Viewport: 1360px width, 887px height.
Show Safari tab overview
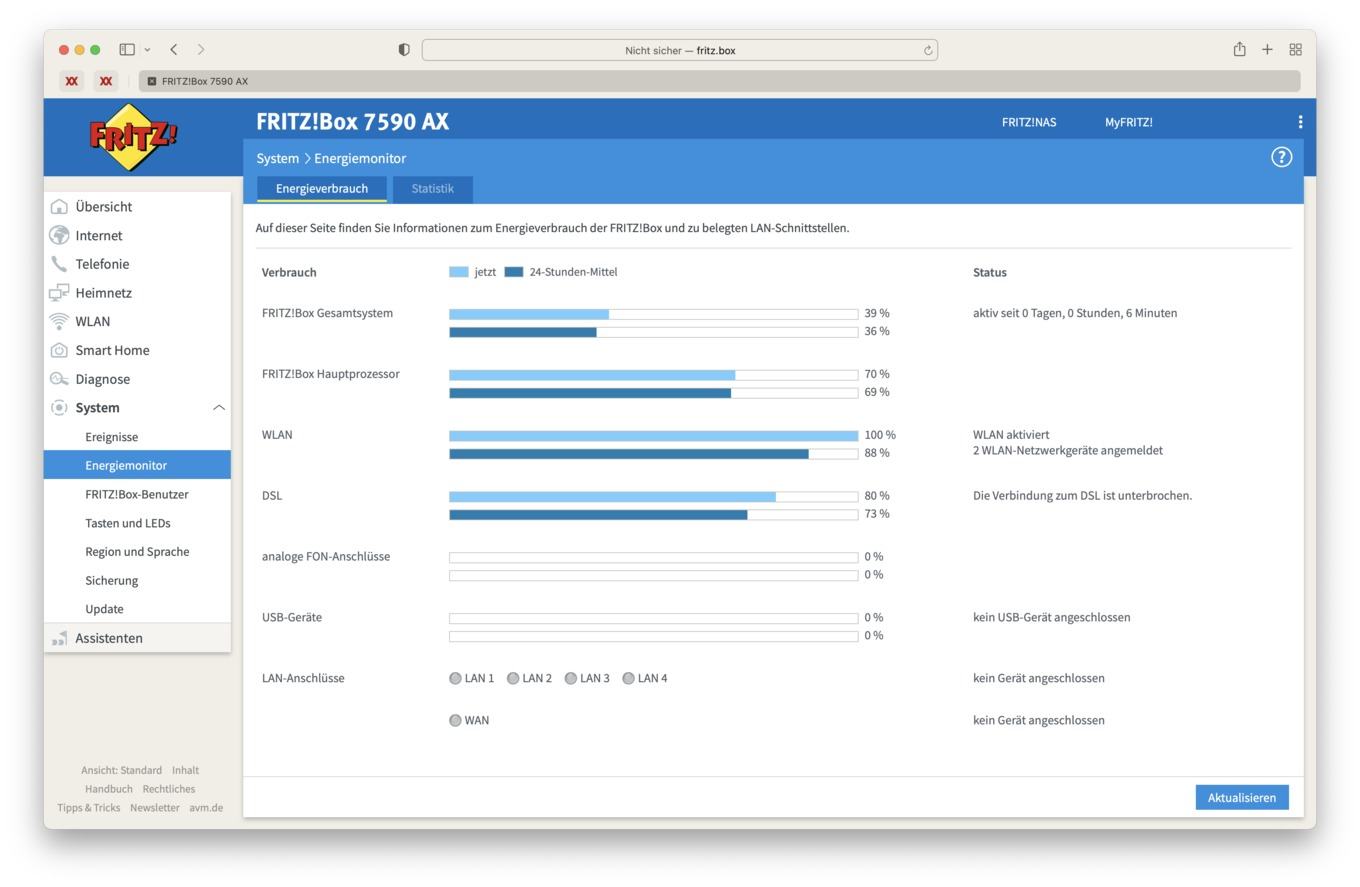pyautogui.click(x=1295, y=49)
